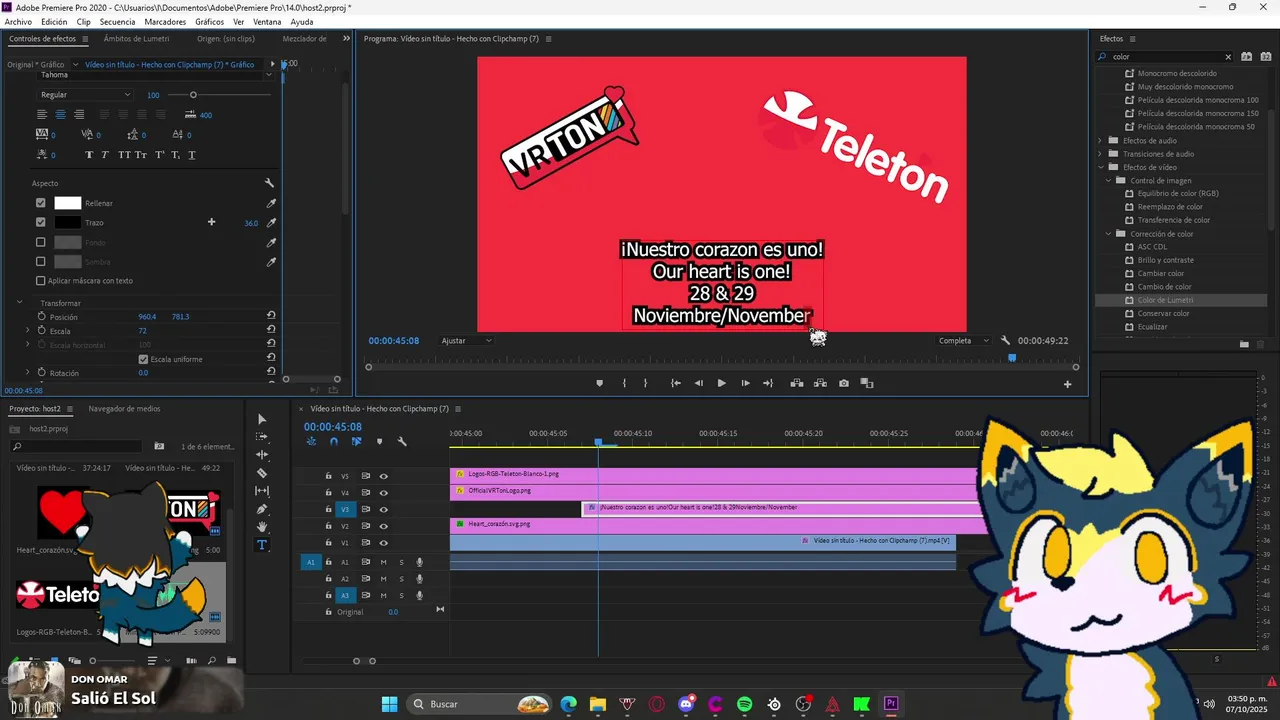This screenshot has width=1280, height=720.
Task: Select the Selection arrow tool
Action: click(262, 419)
